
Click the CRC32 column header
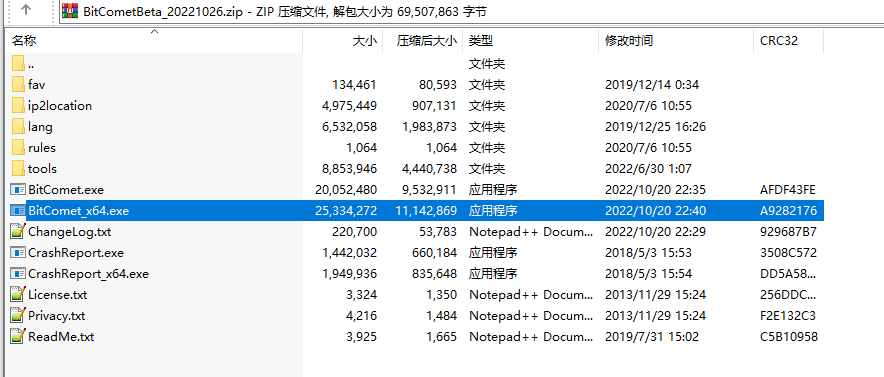[x=788, y=41]
